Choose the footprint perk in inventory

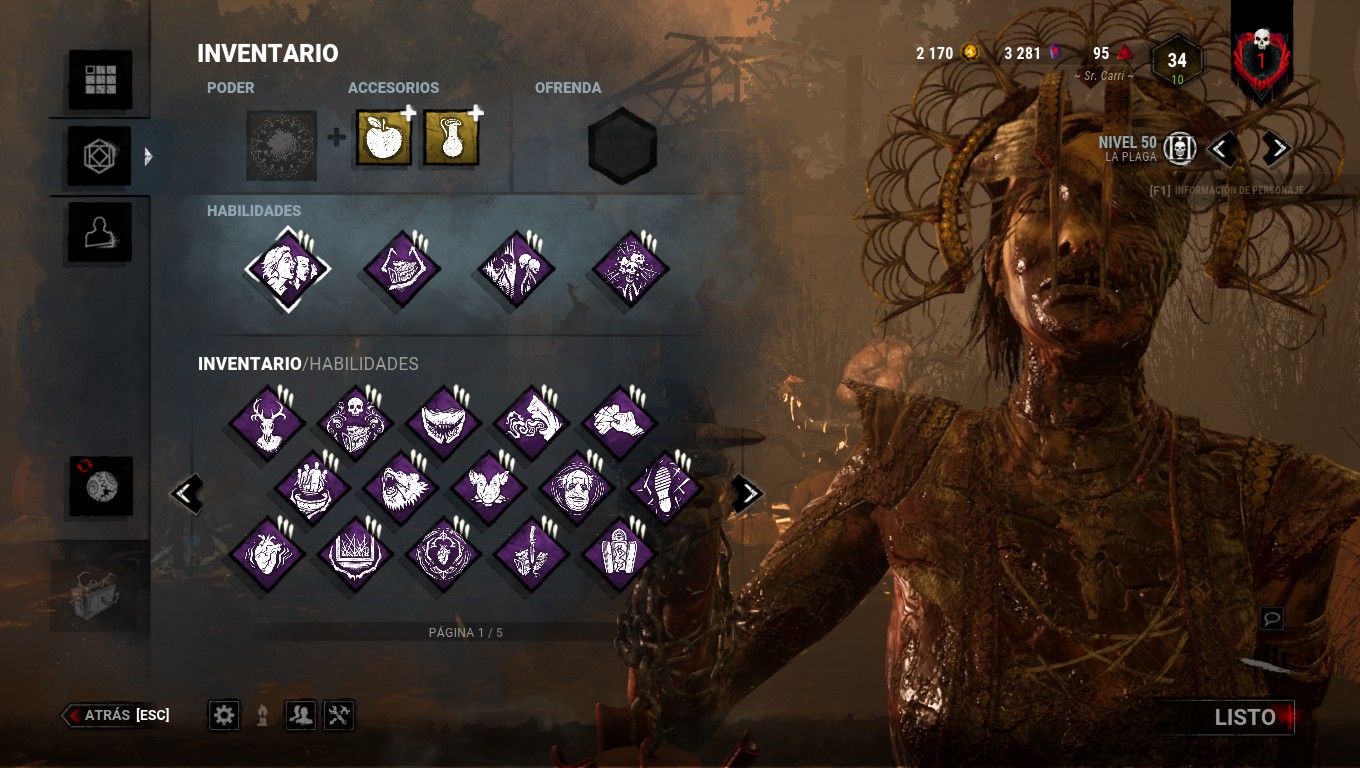click(665, 489)
